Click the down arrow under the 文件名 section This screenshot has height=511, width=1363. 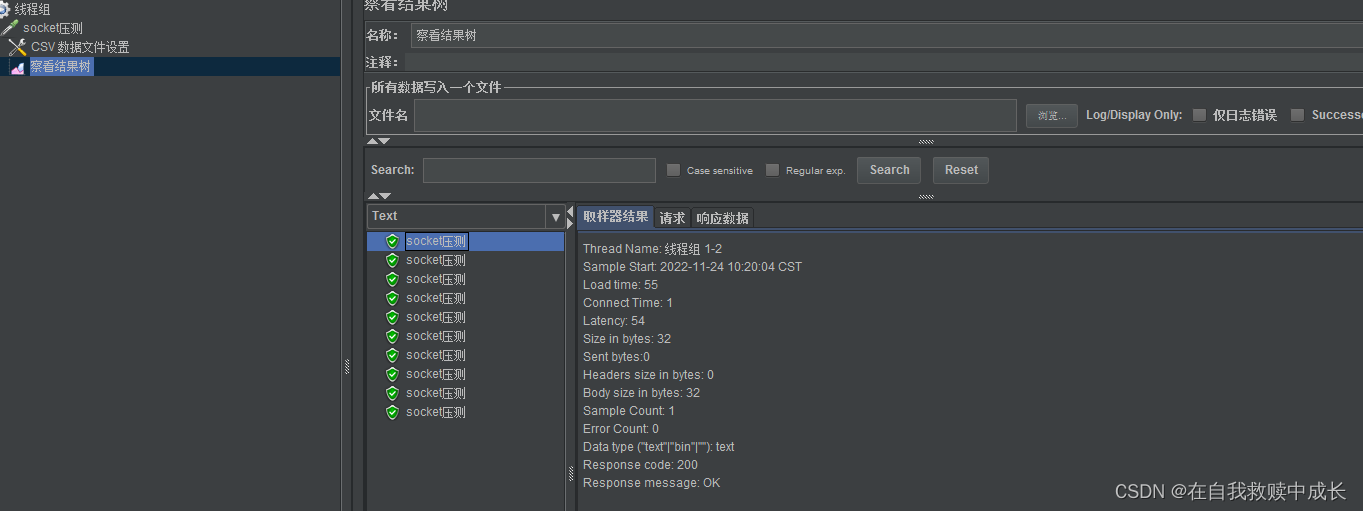[385, 141]
